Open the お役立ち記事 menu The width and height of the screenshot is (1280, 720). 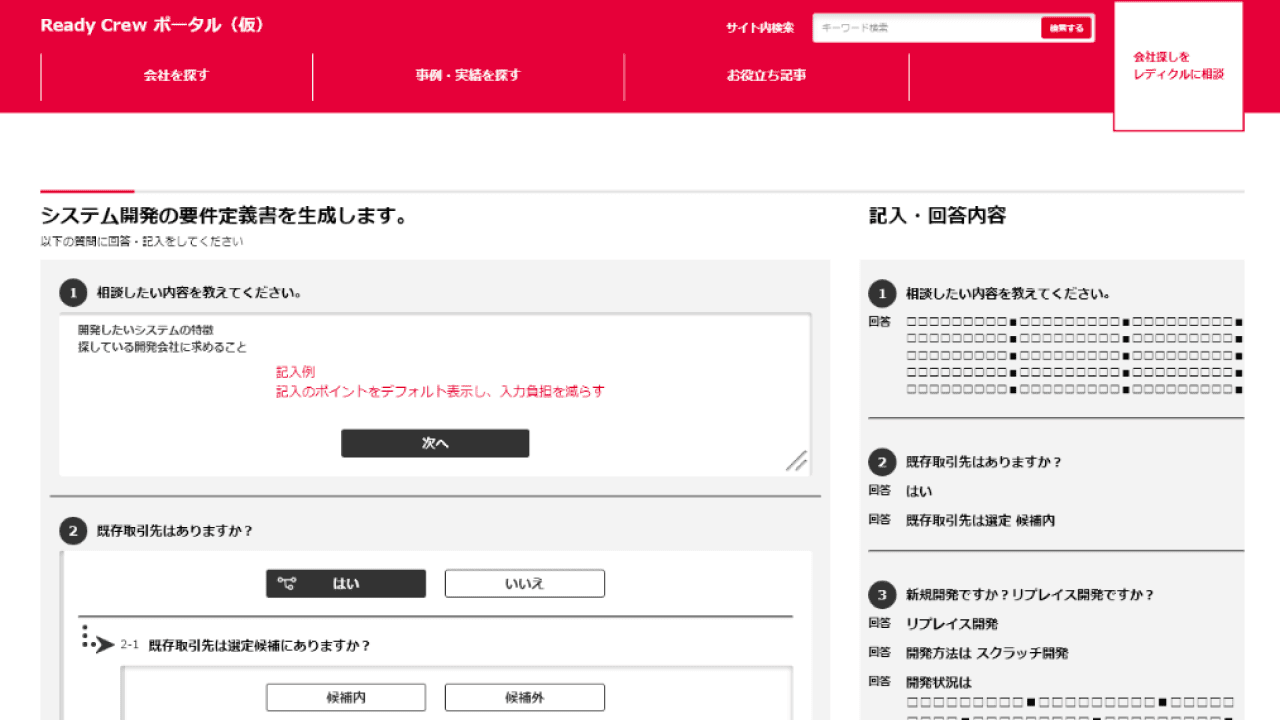coord(766,75)
